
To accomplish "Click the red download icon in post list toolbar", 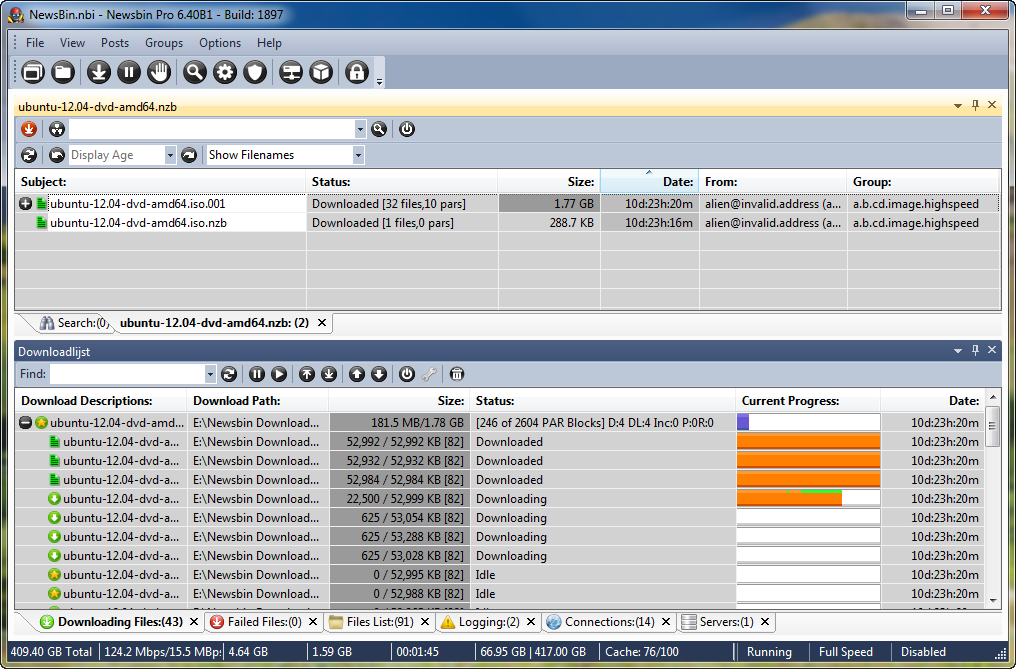I will (x=29, y=129).
